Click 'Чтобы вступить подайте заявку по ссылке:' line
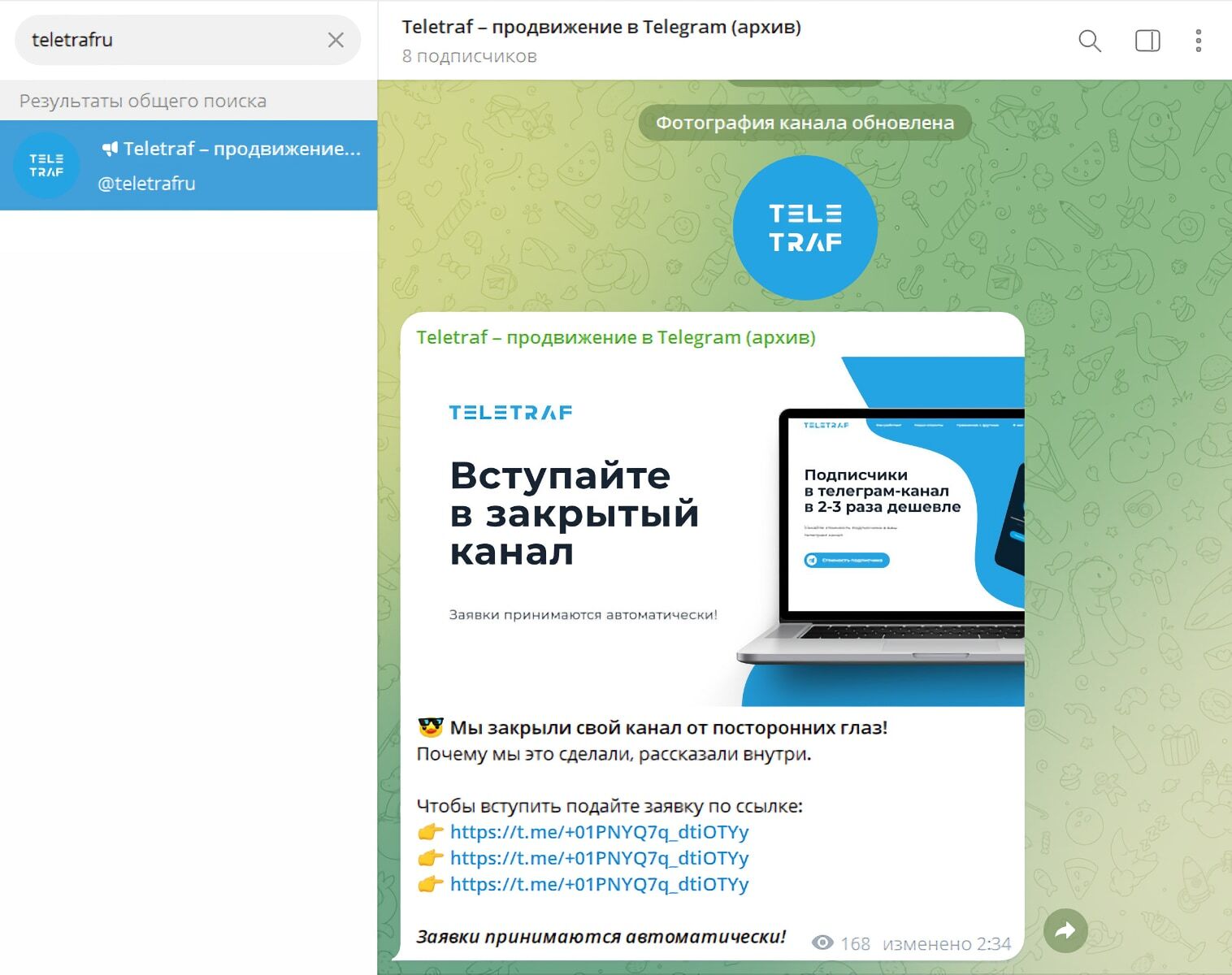 coord(609,806)
